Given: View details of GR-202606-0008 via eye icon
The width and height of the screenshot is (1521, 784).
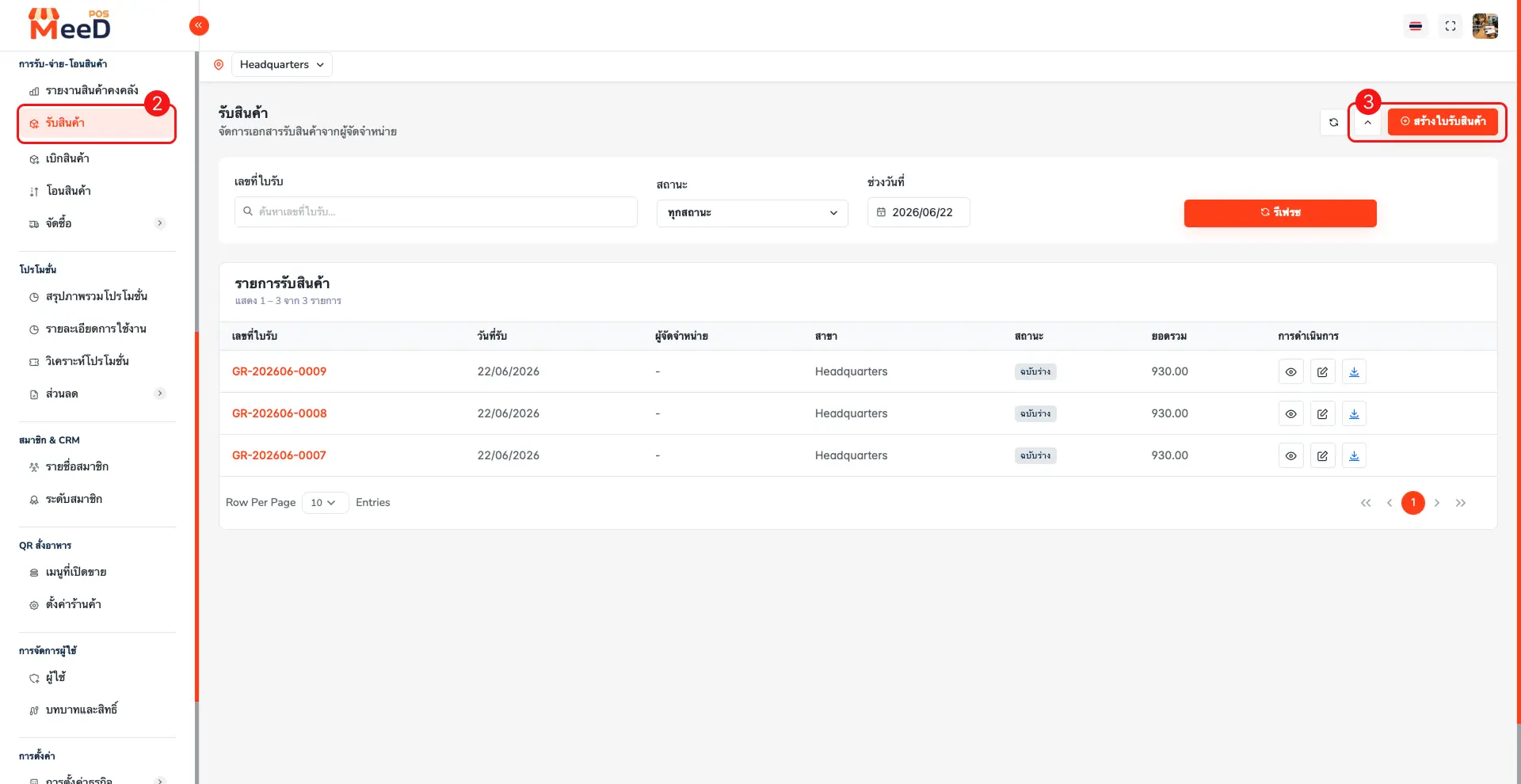Looking at the screenshot, I should 1291,413.
